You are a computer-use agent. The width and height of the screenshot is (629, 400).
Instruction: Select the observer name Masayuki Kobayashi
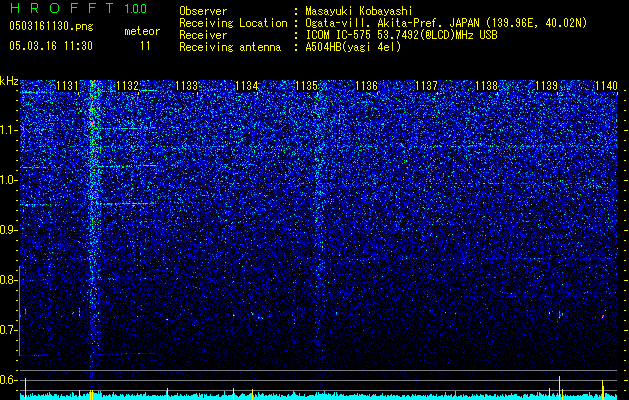pyautogui.click(x=359, y=12)
